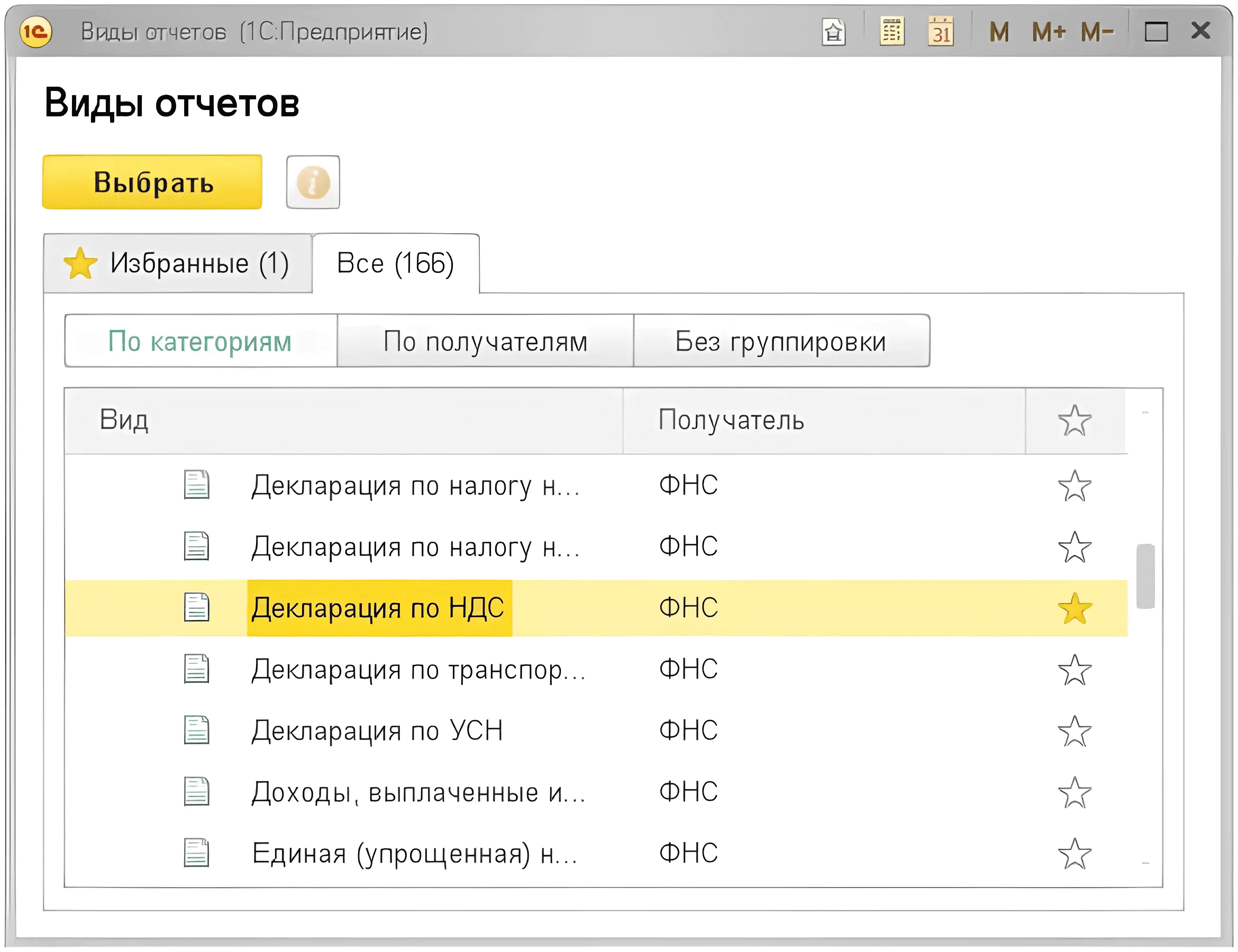Remove Декларация по НДС from favorites star
The height and width of the screenshot is (952, 1238).
(x=1075, y=608)
